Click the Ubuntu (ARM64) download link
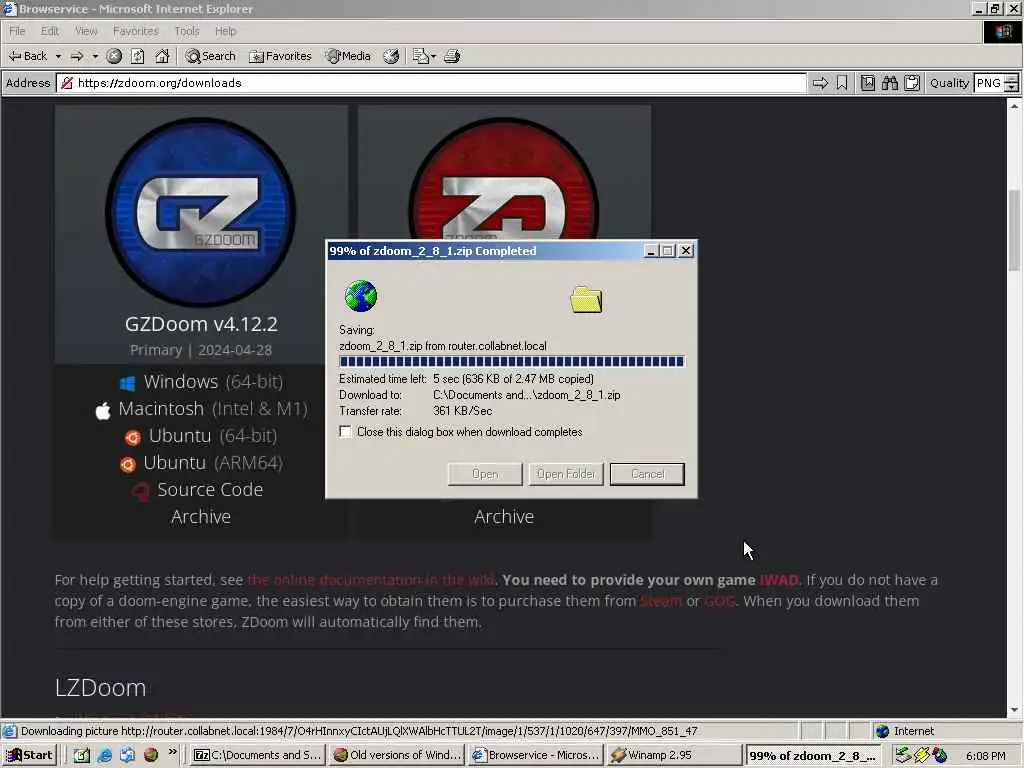 pos(201,463)
